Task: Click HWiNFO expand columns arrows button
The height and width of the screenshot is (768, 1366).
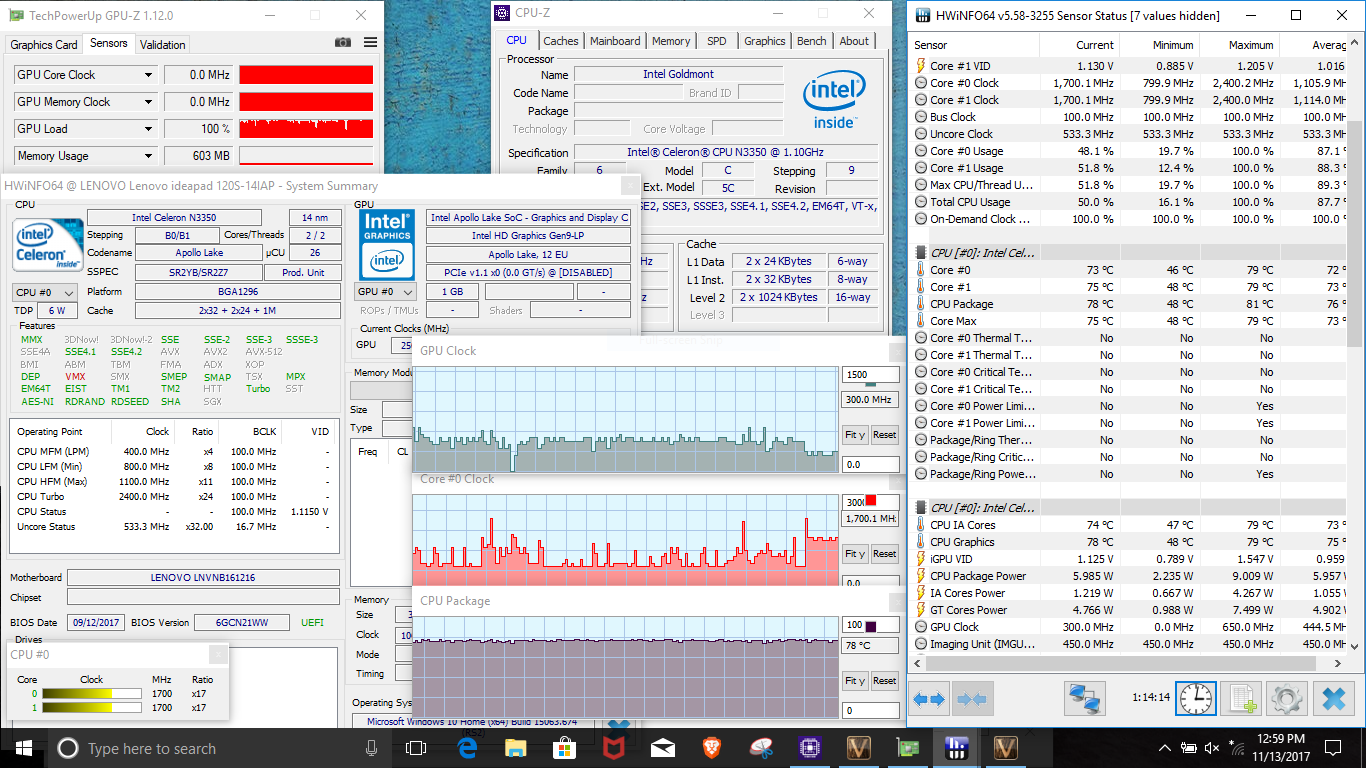Action: 930,697
